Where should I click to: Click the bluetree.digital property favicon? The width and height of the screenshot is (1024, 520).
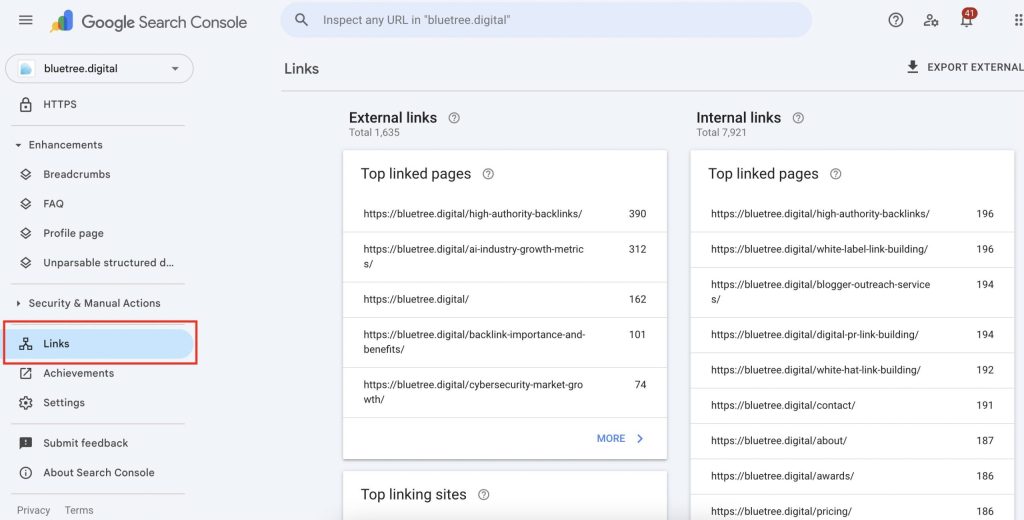26,69
